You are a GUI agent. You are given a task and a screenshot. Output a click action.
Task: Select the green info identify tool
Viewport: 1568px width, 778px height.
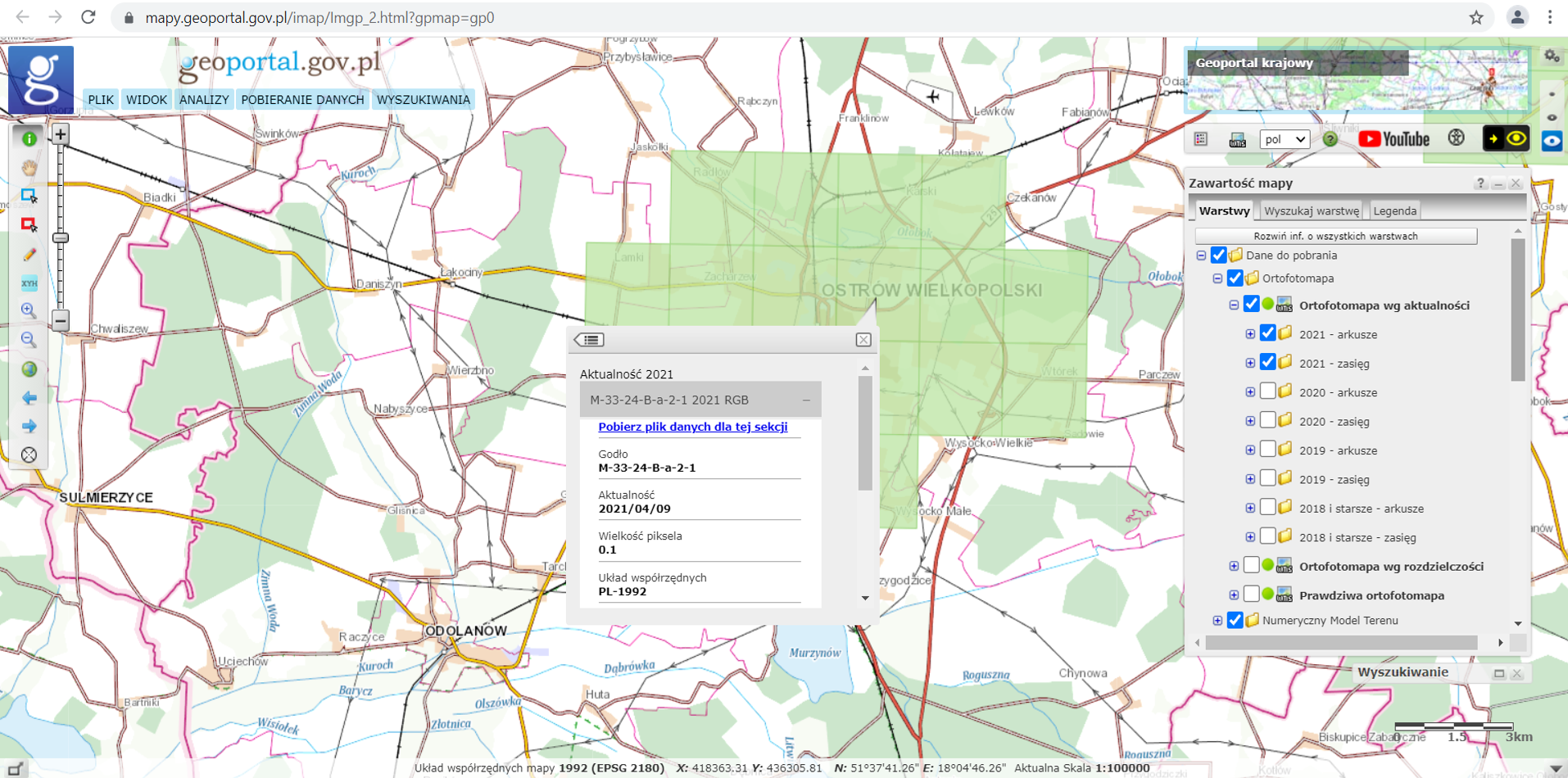29,138
